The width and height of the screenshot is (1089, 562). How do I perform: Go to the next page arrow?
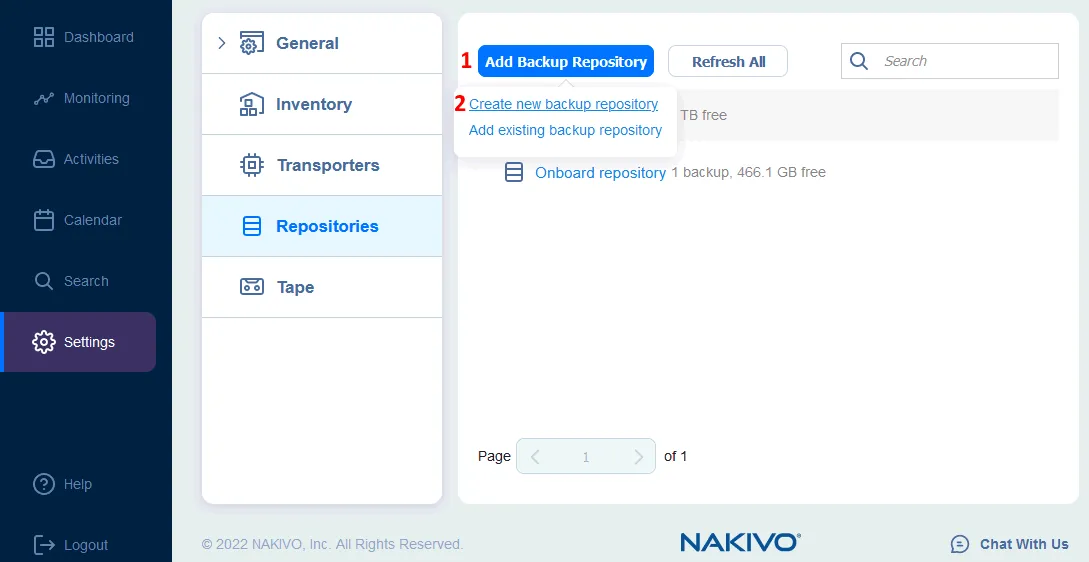click(x=638, y=457)
